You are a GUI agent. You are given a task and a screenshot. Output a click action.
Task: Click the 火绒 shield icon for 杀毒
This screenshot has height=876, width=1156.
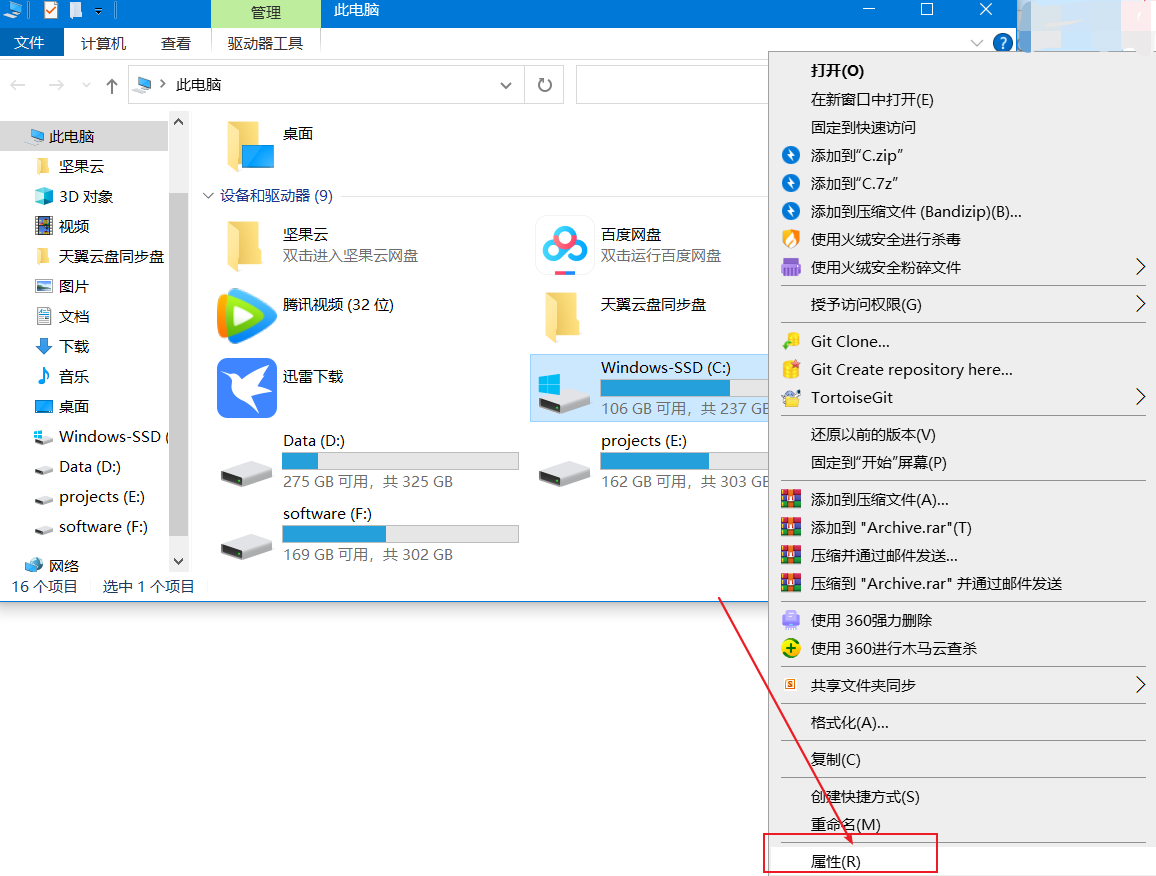point(791,239)
